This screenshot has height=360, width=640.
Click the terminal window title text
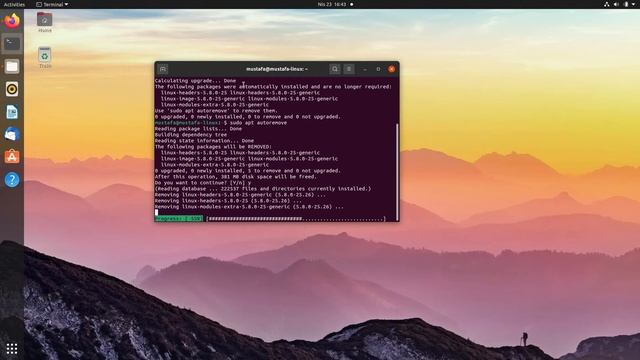click(x=277, y=69)
